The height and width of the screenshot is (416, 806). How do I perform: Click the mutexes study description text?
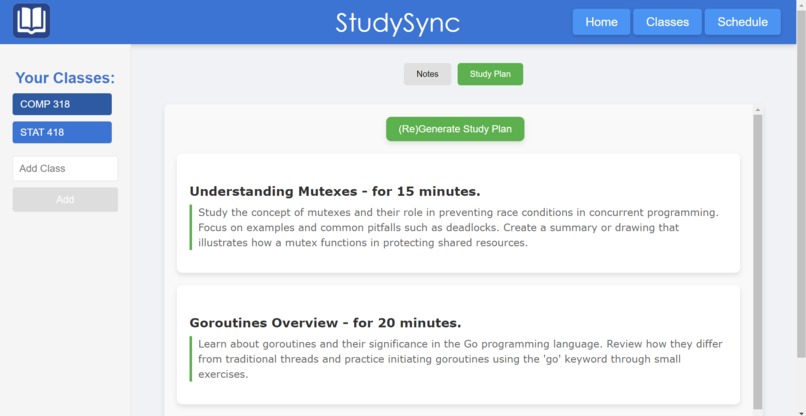click(x=458, y=227)
